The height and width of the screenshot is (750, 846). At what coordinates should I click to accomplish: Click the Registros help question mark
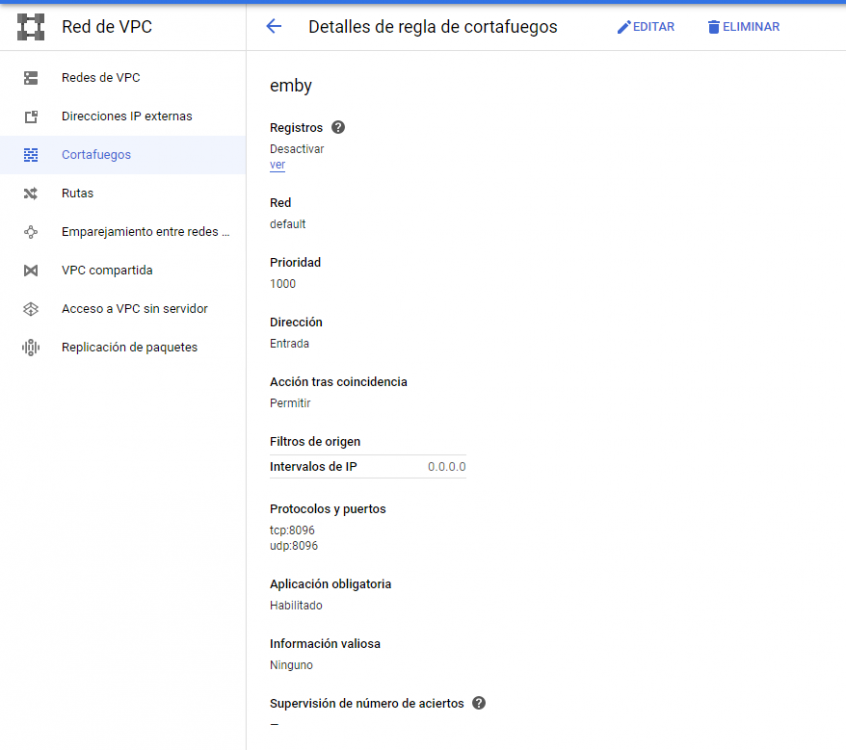tap(337, 127)
